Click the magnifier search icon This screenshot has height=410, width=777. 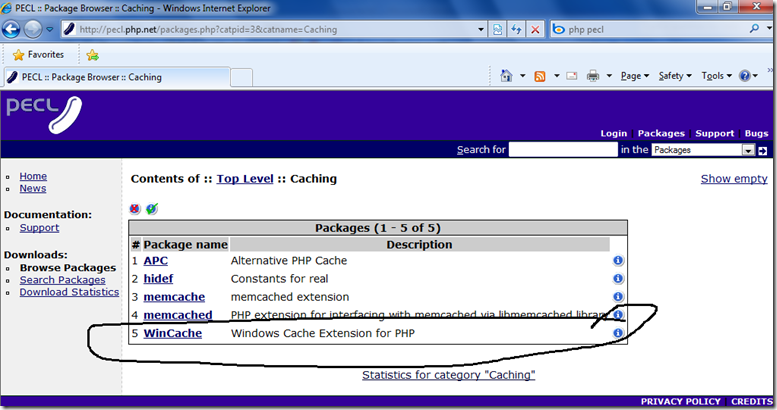point(754,29)
